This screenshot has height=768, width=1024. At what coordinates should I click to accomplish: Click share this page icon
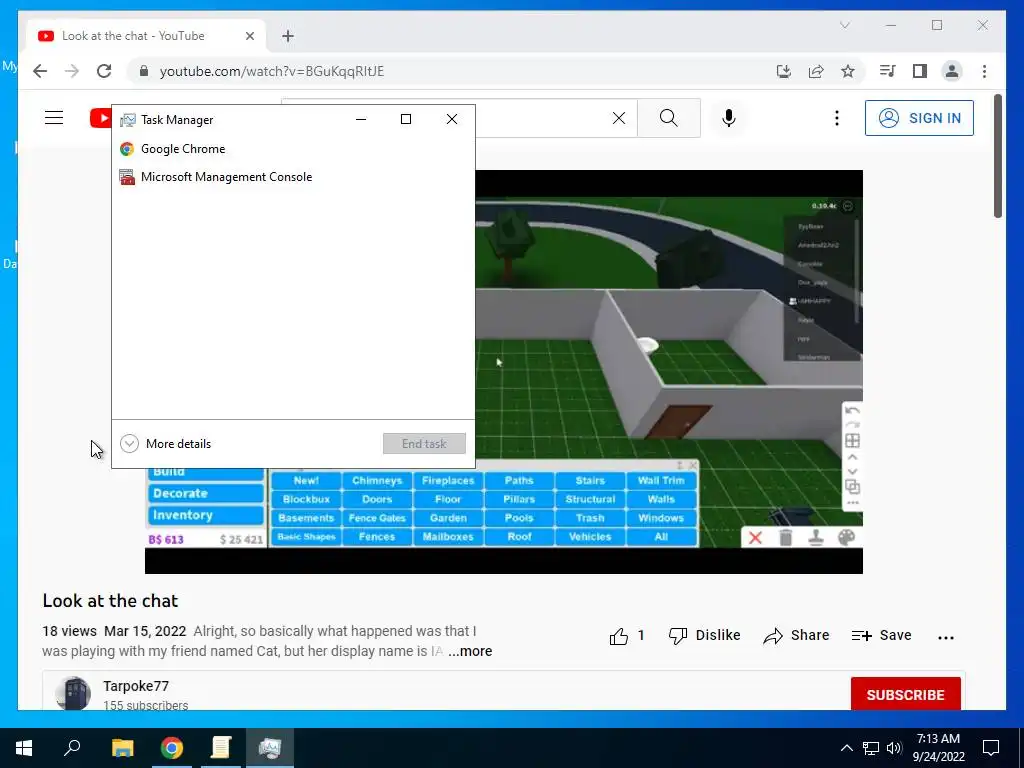point(816,71)
